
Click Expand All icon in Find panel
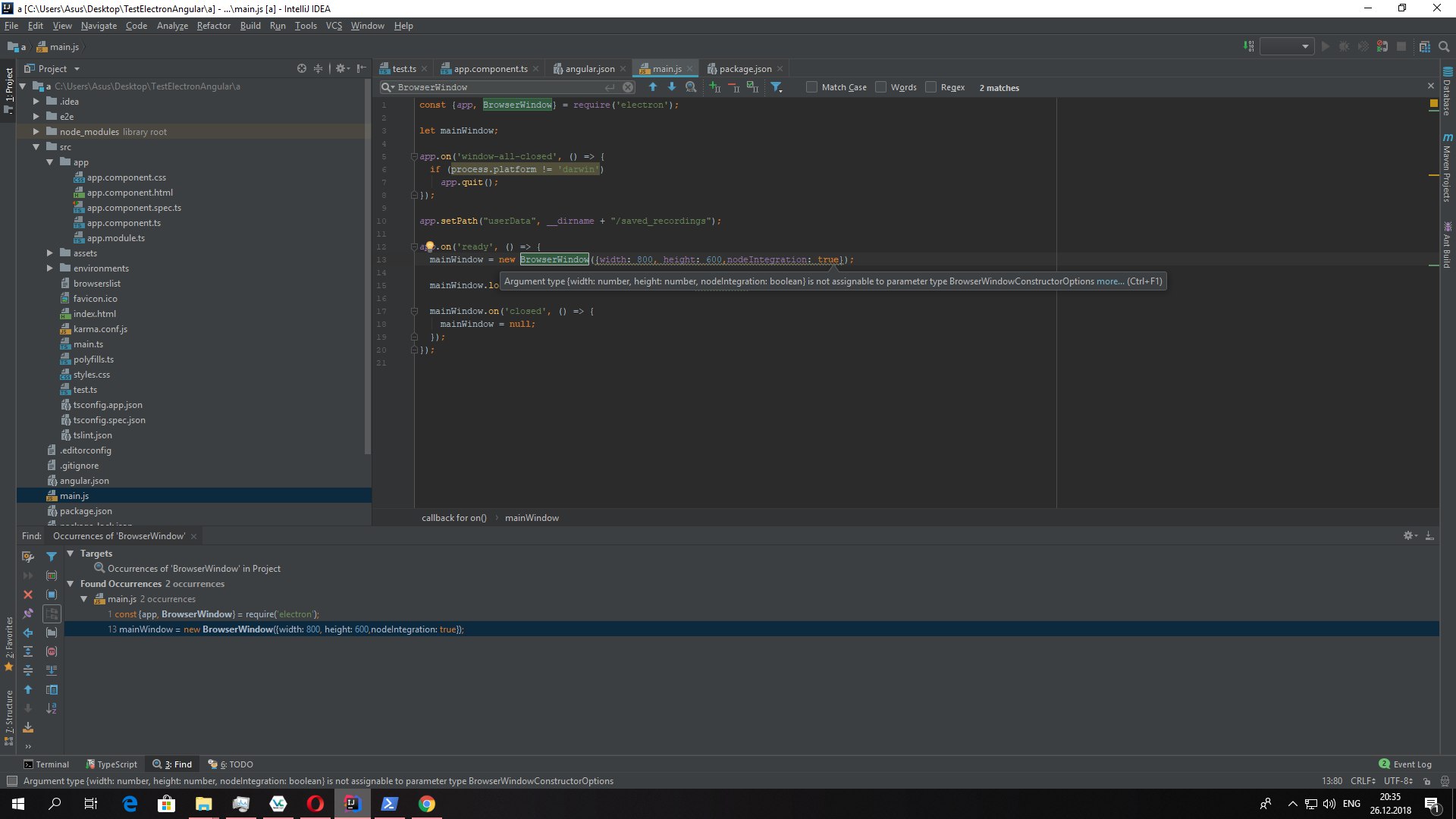pyautogui.click(x=28, y=651)
